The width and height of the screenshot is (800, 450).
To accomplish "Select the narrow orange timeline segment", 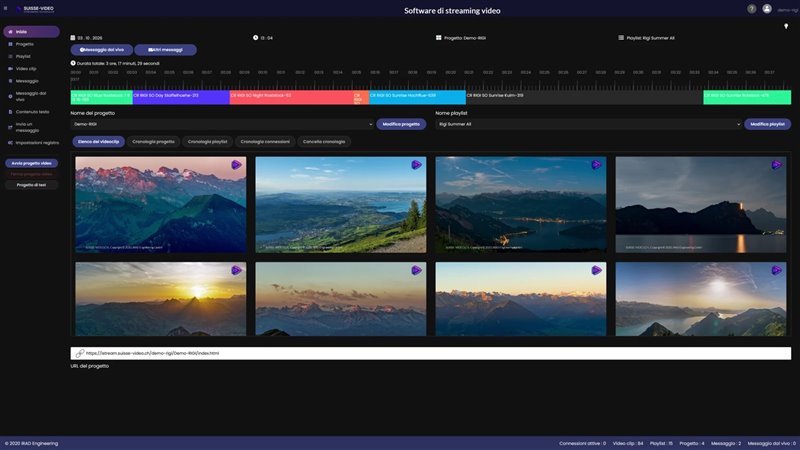I will (x=361, y=97).
